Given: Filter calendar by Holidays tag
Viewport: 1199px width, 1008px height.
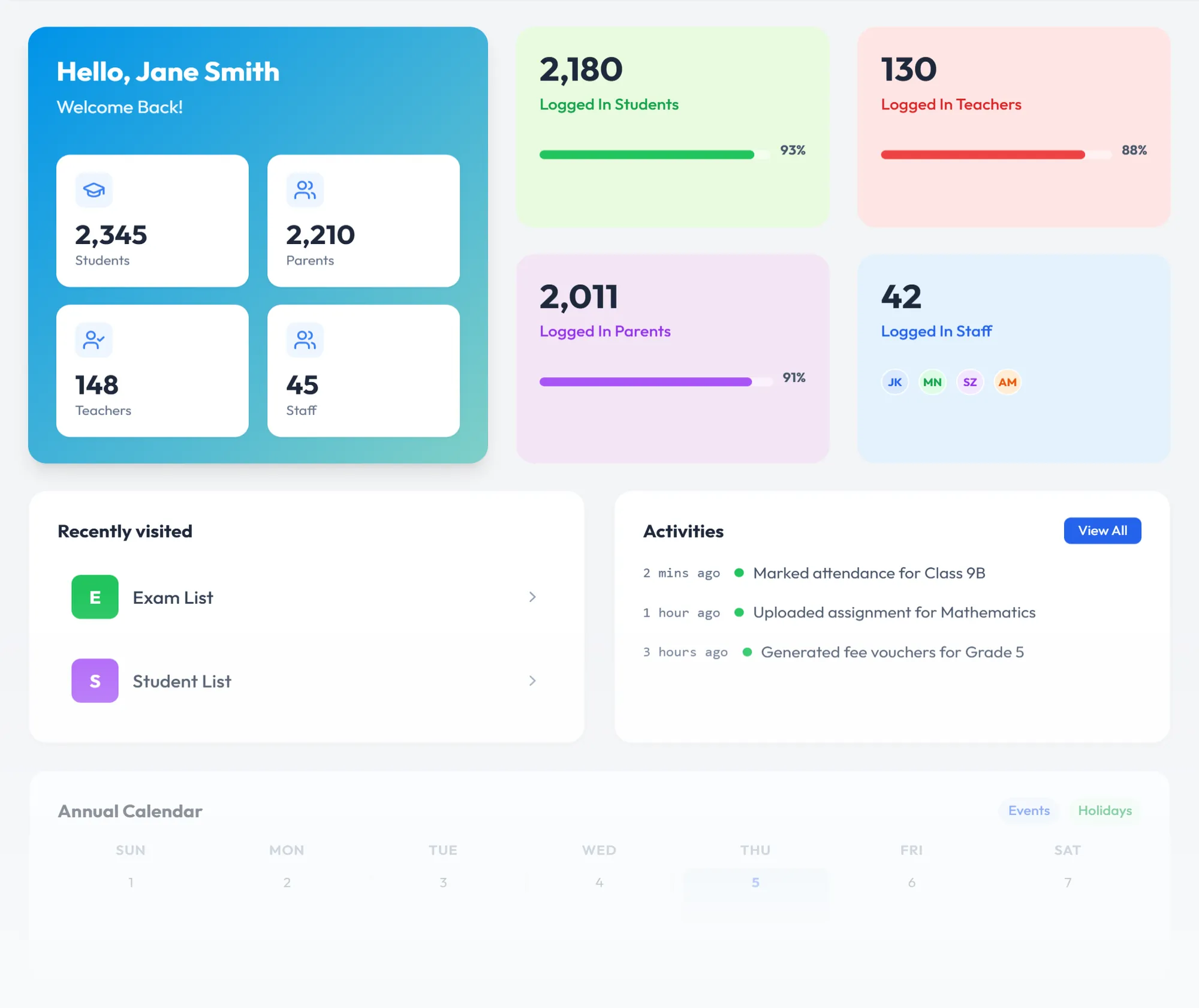Looking at the screenshot, I should click(x=1105, y=811).
